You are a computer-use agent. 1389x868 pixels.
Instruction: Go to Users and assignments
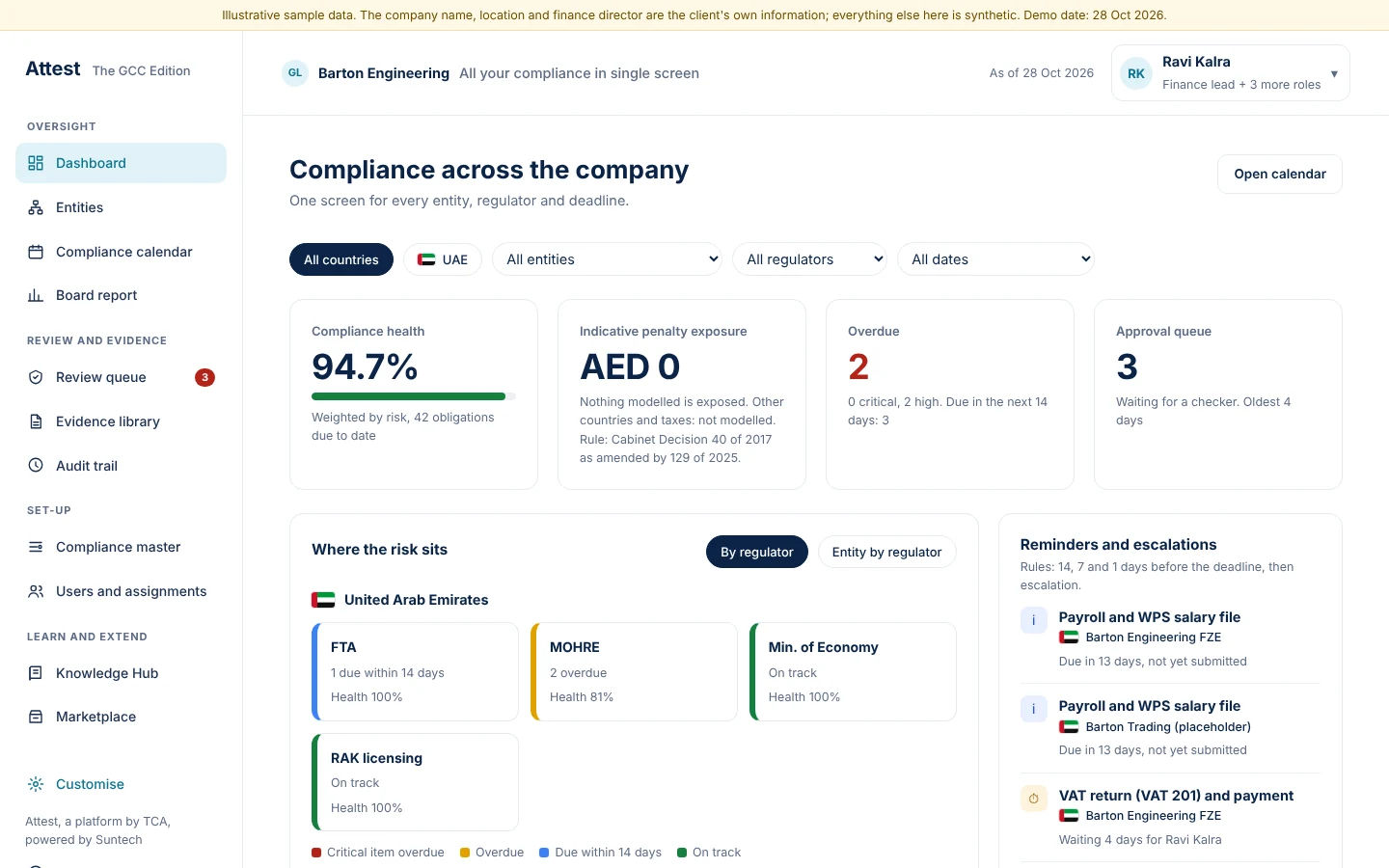pos(121,591)
